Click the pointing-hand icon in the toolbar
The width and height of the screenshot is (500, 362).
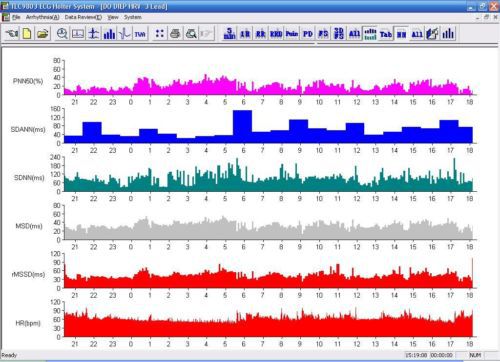(12, 34)
